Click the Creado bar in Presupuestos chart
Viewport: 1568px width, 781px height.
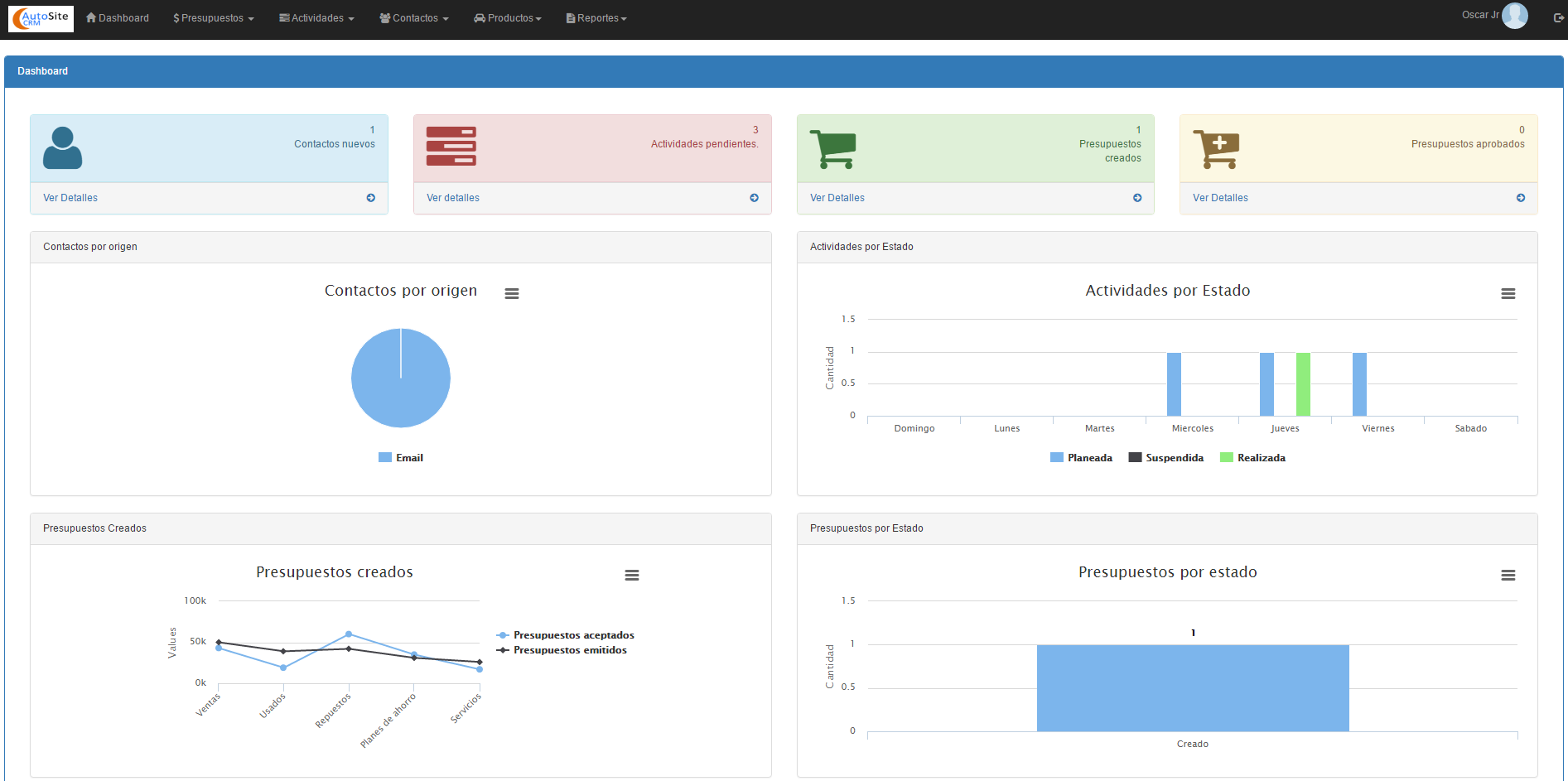click(x=1193, y=688)
